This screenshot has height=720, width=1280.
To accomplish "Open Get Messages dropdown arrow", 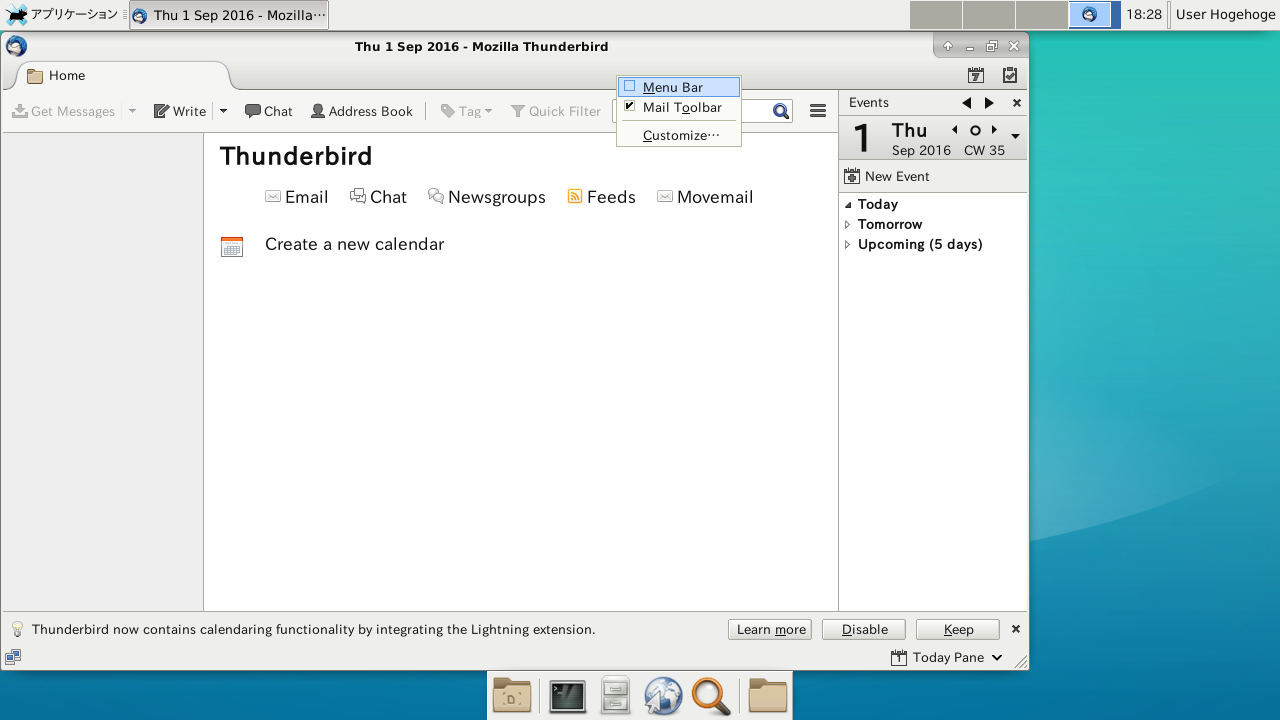I will [x=132, y=111].
